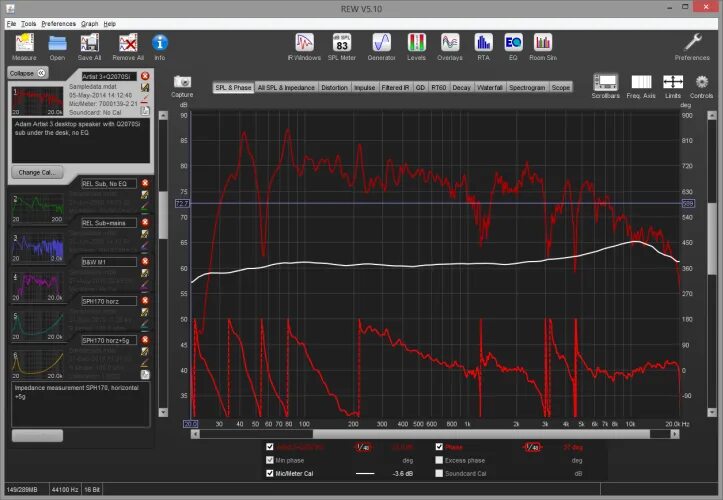Viewport: 723px width, 500px height.
Task: Click graph vertical scroll-up arrow
Action: 712,115
